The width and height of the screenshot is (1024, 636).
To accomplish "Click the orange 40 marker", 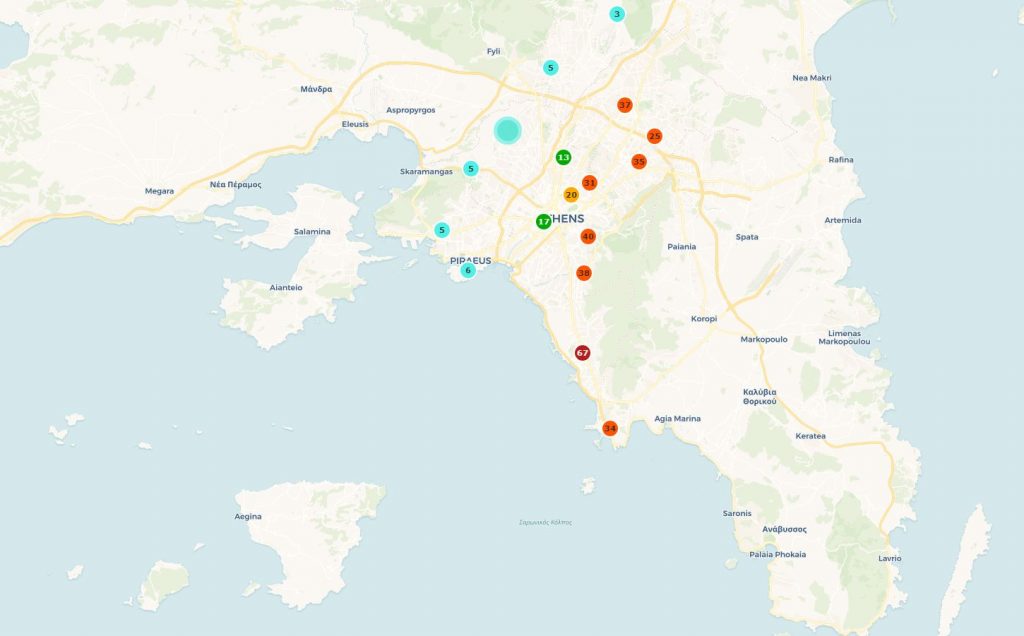I will (x=588, y=237).
